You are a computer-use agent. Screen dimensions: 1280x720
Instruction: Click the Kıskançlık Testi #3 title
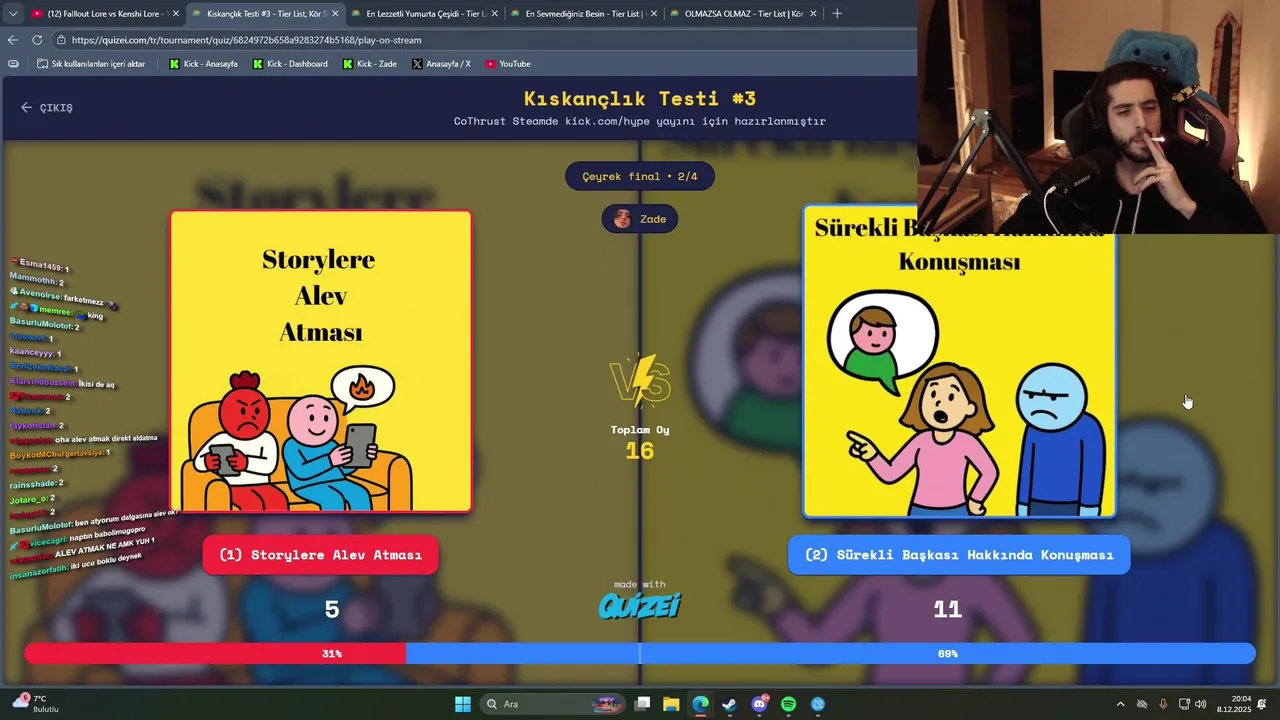tap(640, 98)
